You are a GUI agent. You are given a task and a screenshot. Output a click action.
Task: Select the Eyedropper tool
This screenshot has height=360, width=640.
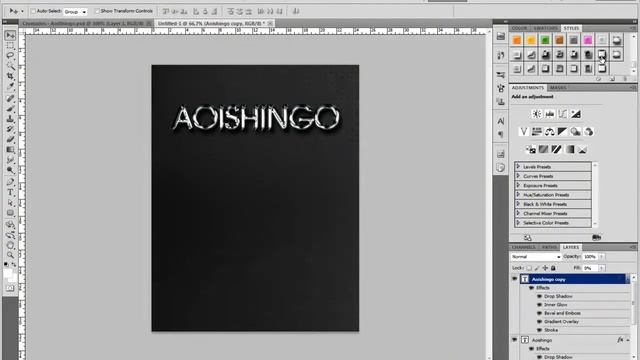10,87
